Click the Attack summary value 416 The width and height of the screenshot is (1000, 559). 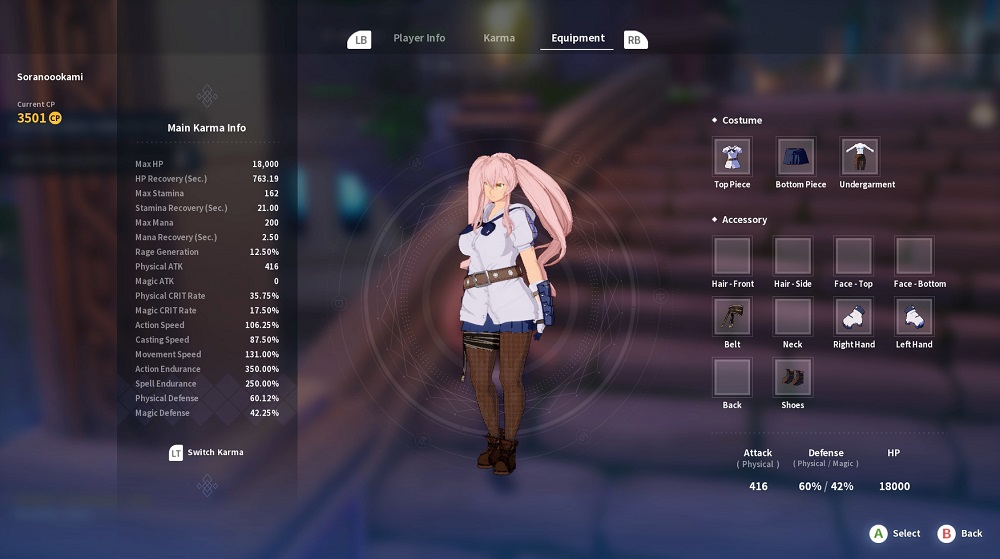click(758, 486)
